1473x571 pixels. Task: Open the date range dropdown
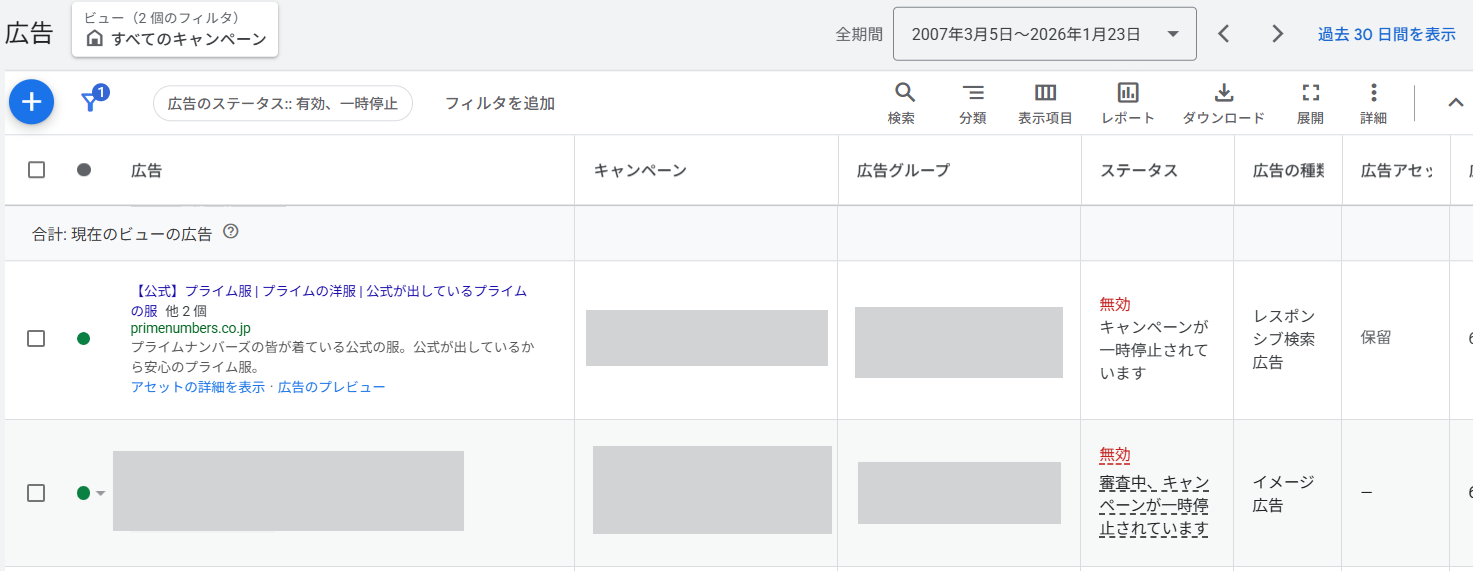coord(1044,34)
